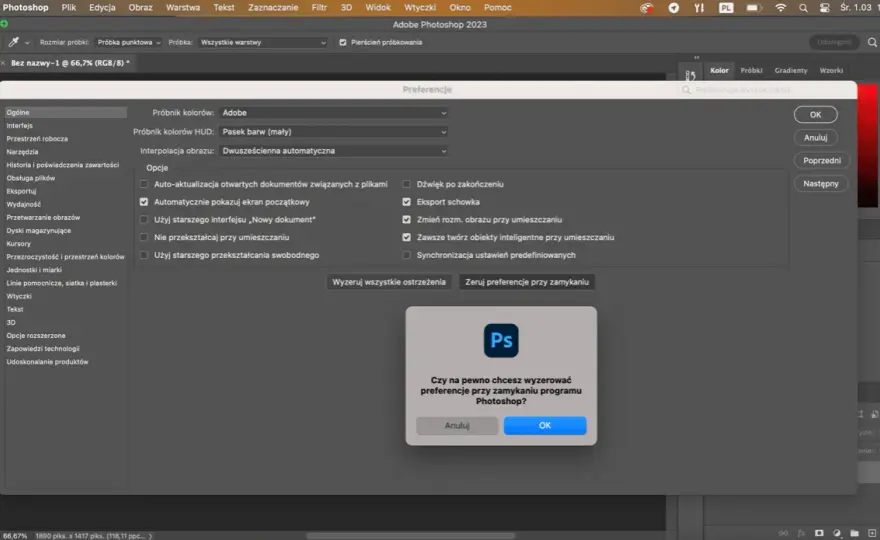The image size is (880, 540).
Task: Click the Następny button
Action: (821, 184)
